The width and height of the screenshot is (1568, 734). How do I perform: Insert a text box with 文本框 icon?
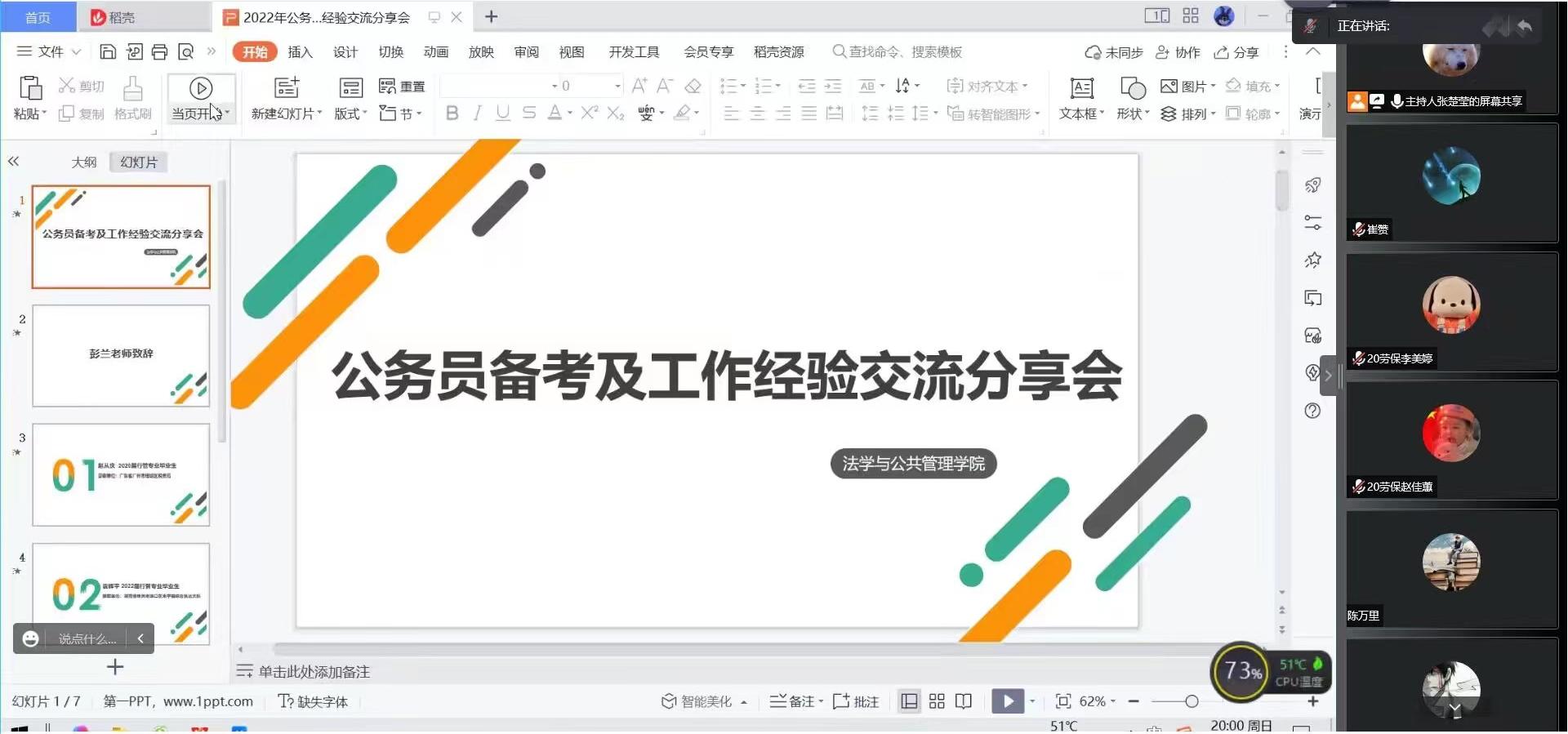tap(1081, 88)
